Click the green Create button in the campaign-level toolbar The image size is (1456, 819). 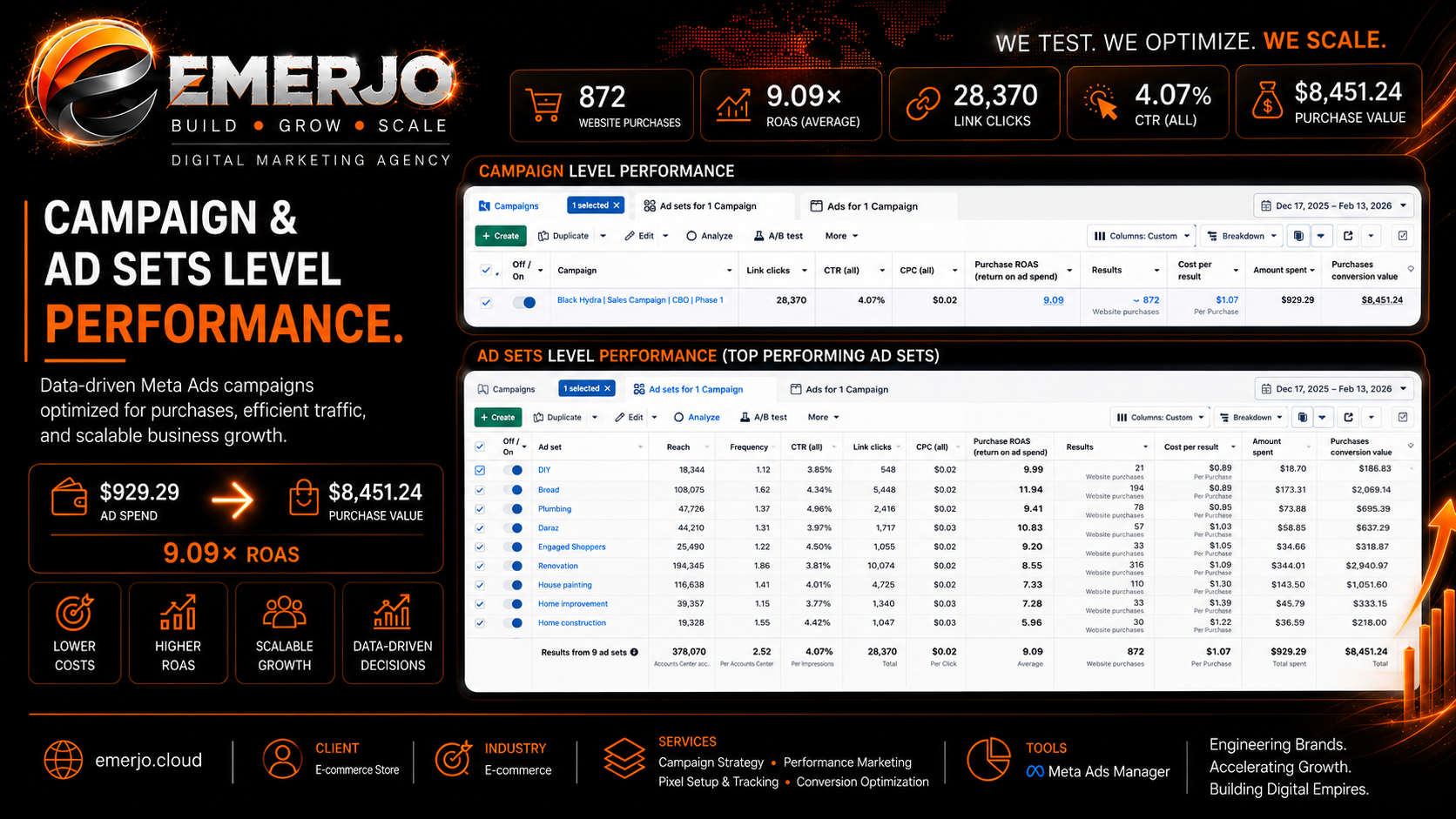(501, 236)
